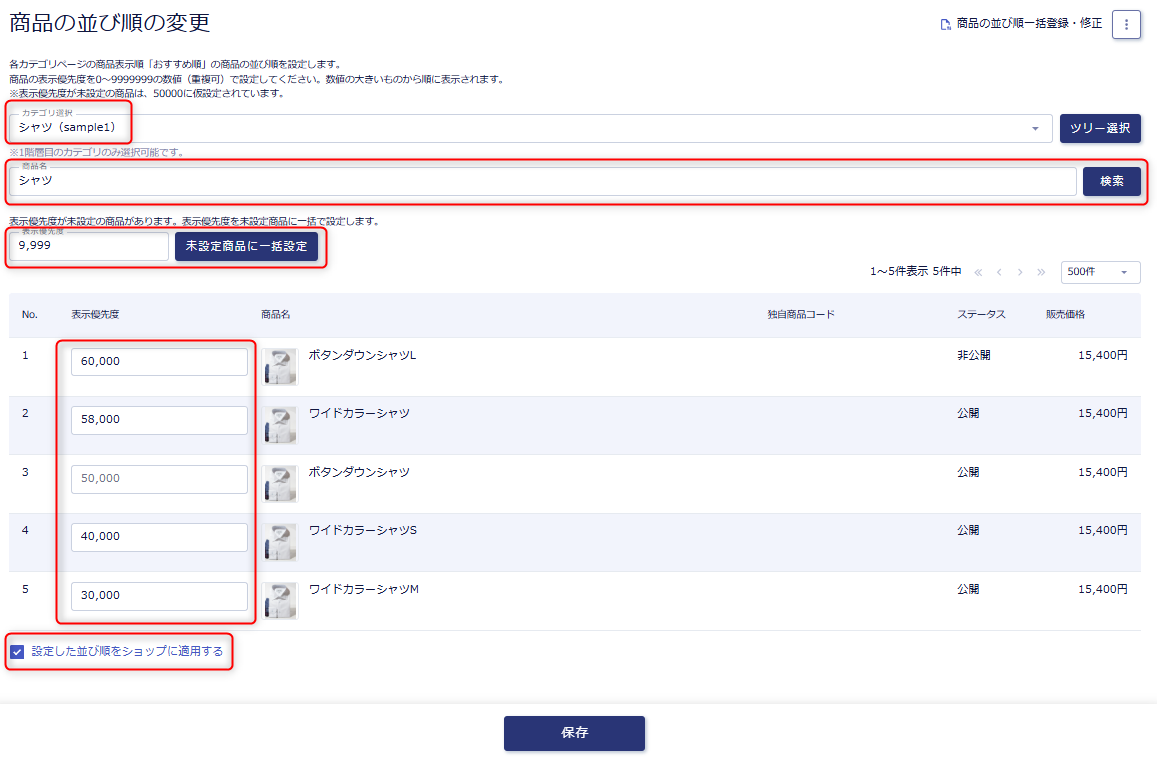Jump to the last page of results

[1041, 272]
